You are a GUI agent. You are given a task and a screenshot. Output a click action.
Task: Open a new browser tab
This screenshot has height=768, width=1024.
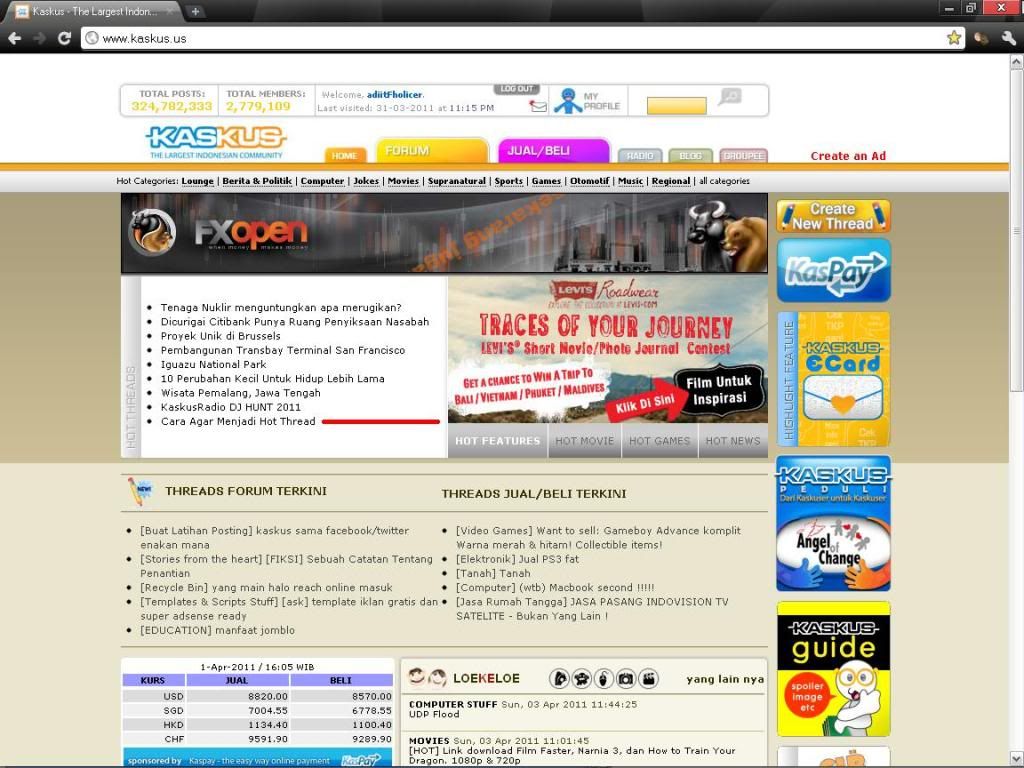click(195, 11)
